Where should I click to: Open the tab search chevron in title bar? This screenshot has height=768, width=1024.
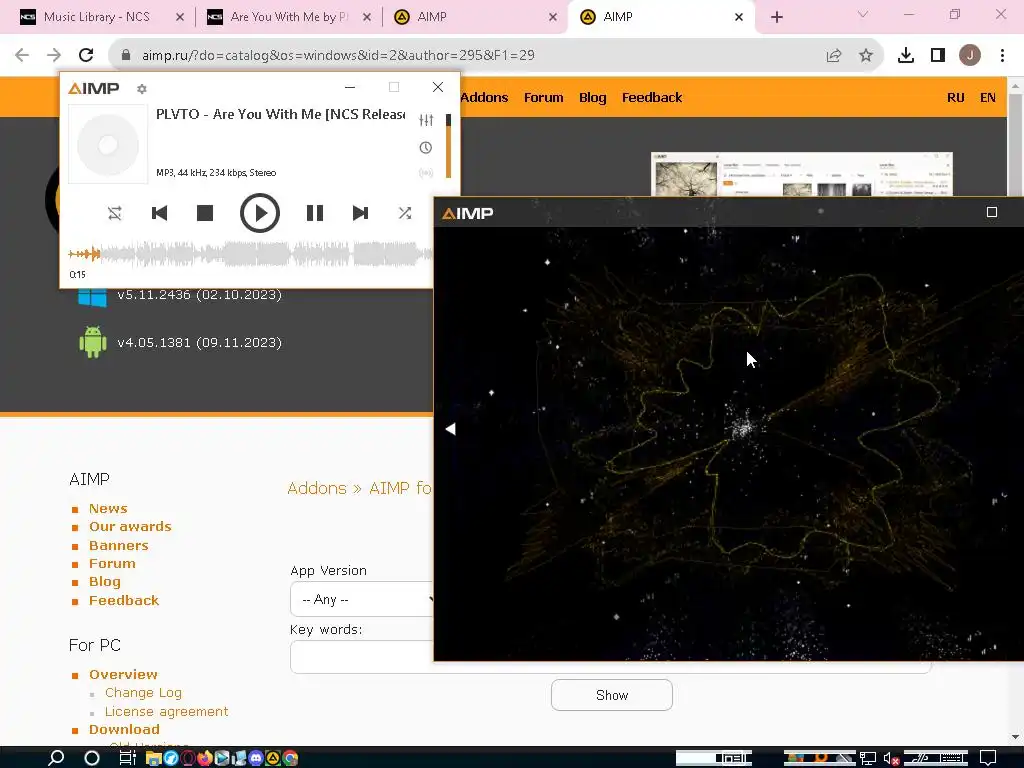(863, 15)
